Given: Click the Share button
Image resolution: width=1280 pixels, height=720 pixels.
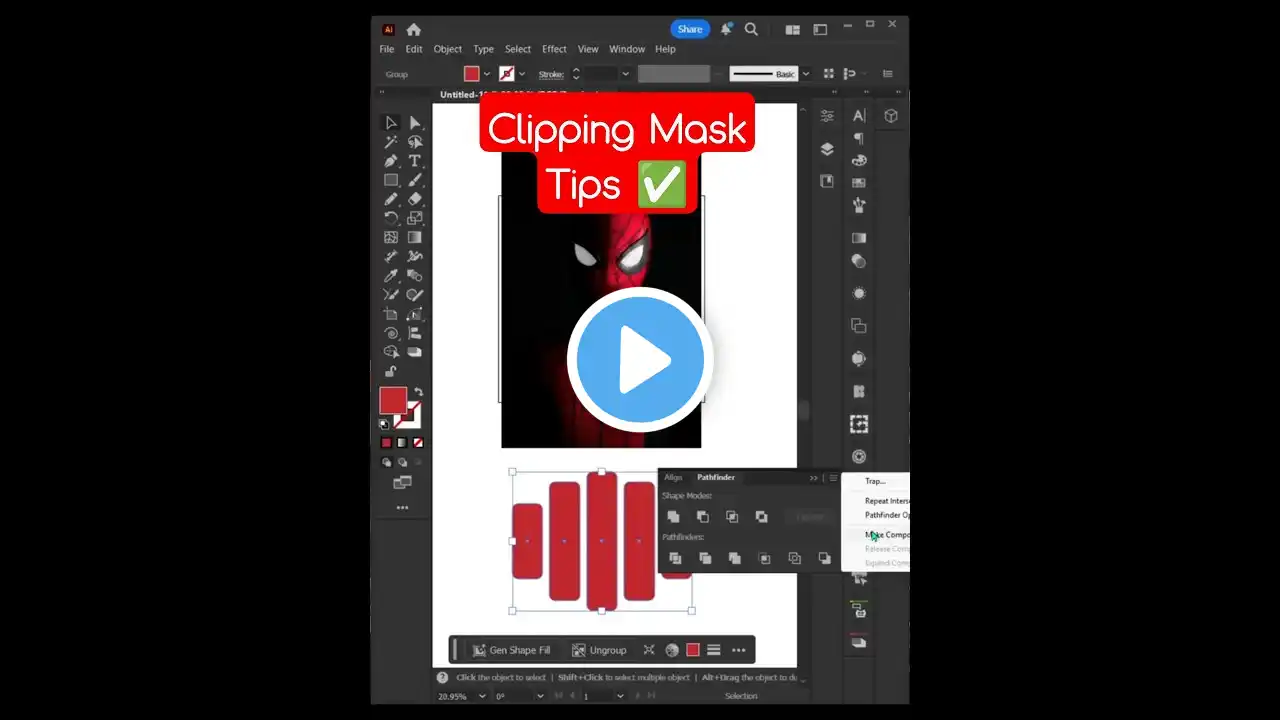Looking at the screenshot, I should click(690, 29).
